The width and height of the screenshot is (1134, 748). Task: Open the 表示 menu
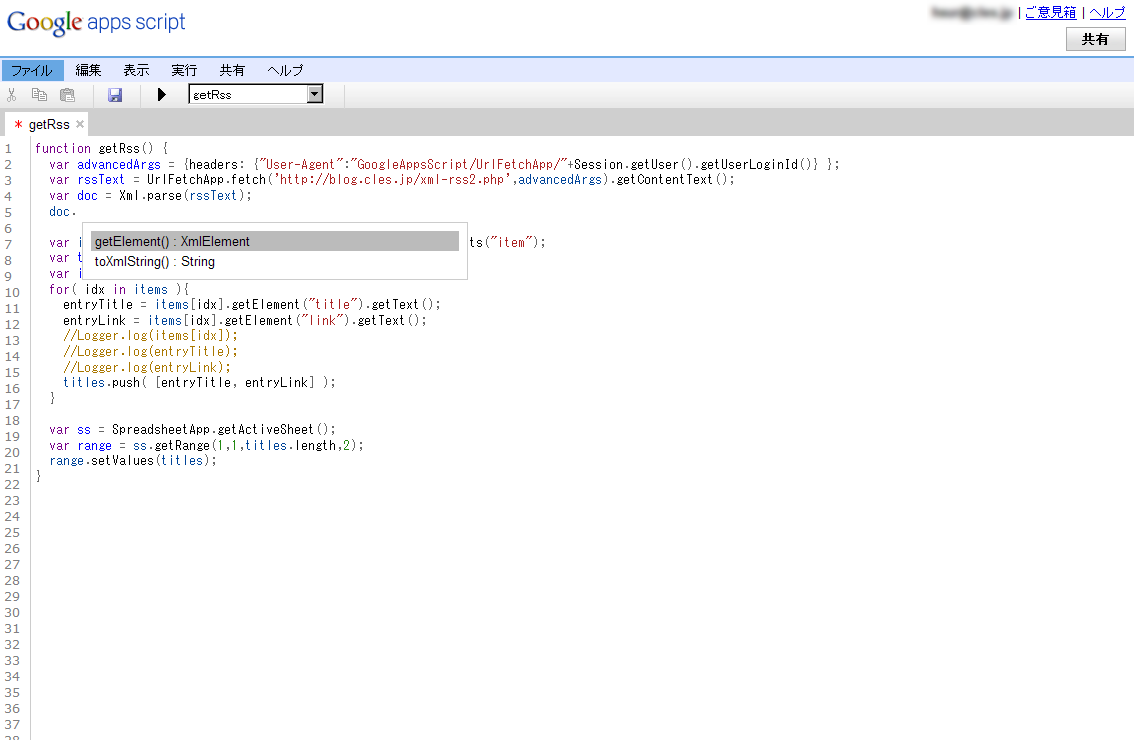click(136, 70)
